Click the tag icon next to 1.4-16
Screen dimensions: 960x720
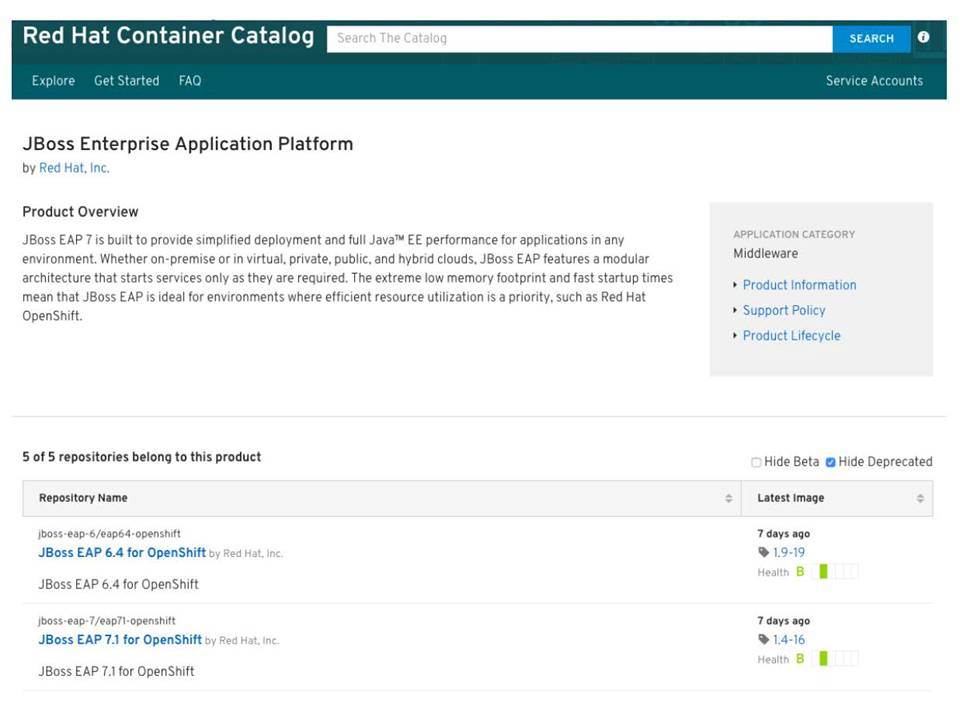(763, 639)
